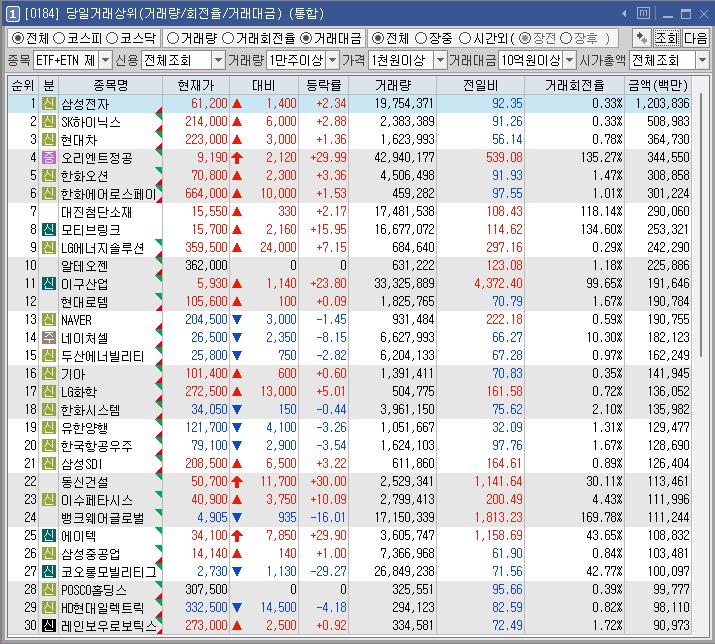Select the 삼성전자 stock name
The width and height of the screenshot is (715, 644).
coord(85,104)
